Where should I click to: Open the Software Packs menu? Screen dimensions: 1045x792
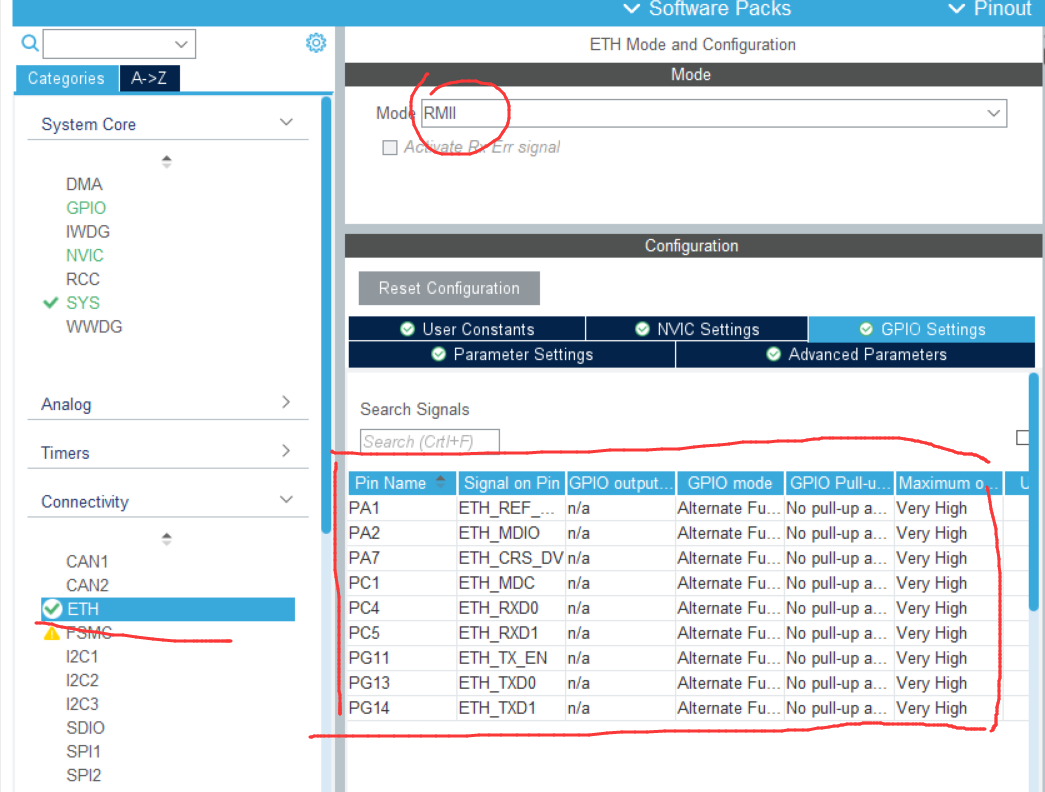pyautogui.click(x=707, y=9)
